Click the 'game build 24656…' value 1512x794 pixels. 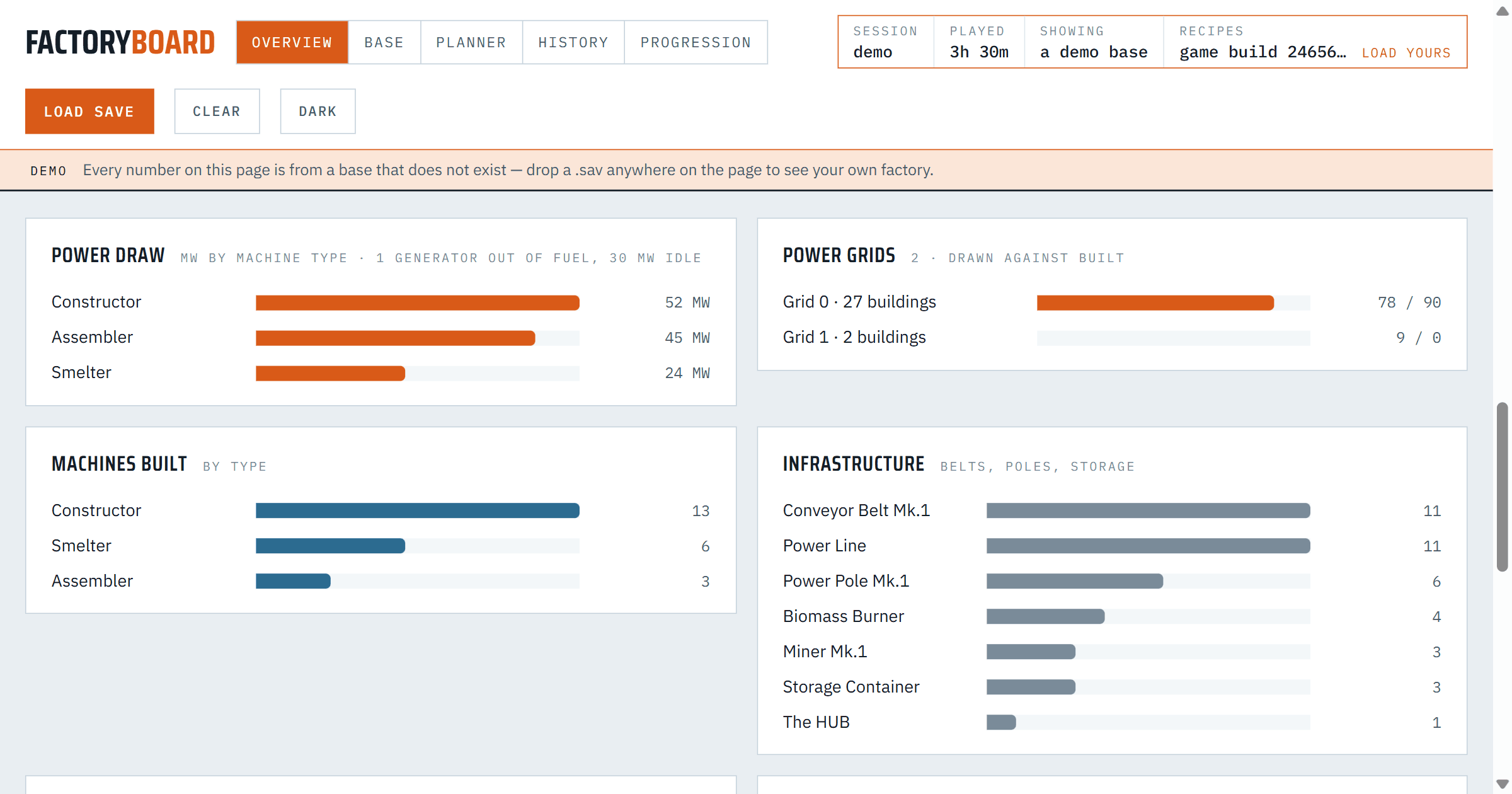click(1263, 52)
